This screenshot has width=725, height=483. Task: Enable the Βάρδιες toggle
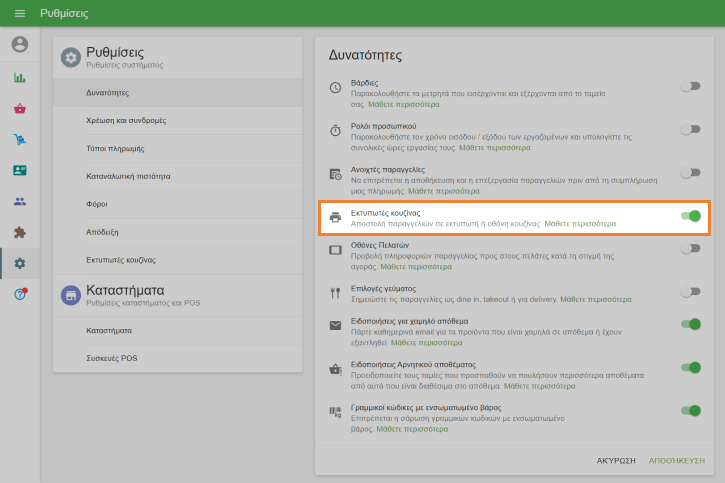coord(690,87)
